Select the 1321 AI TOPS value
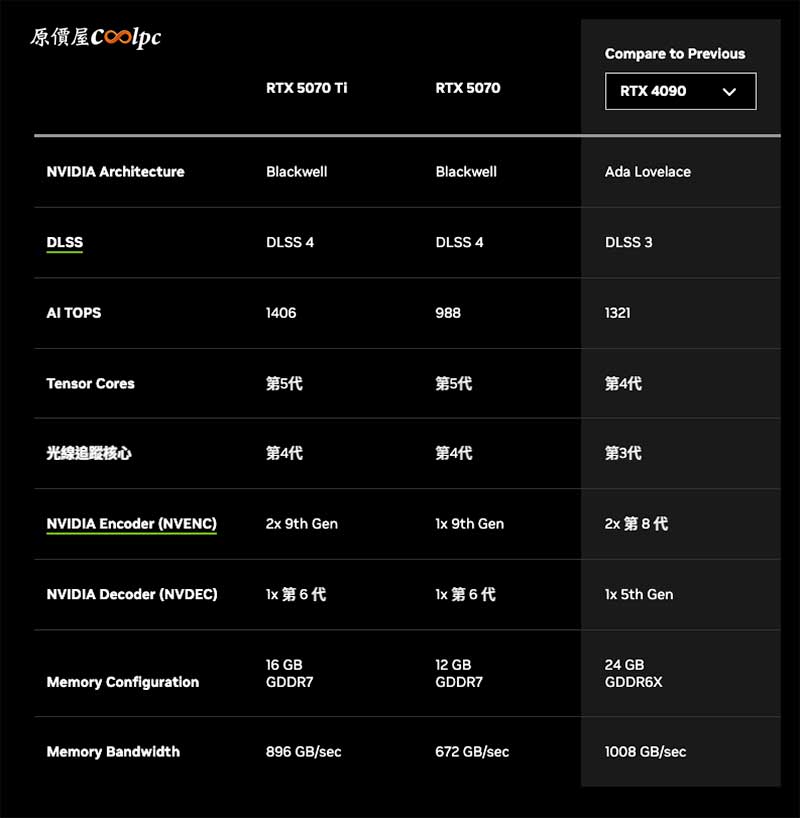The image size is (800, 818). 617,313
